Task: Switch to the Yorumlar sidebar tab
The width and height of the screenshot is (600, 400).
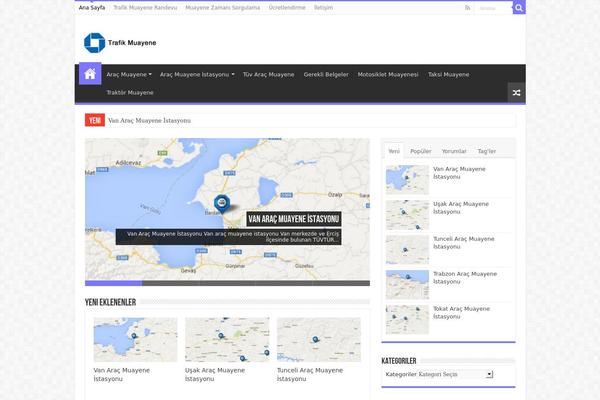Action: coord(454,151)
